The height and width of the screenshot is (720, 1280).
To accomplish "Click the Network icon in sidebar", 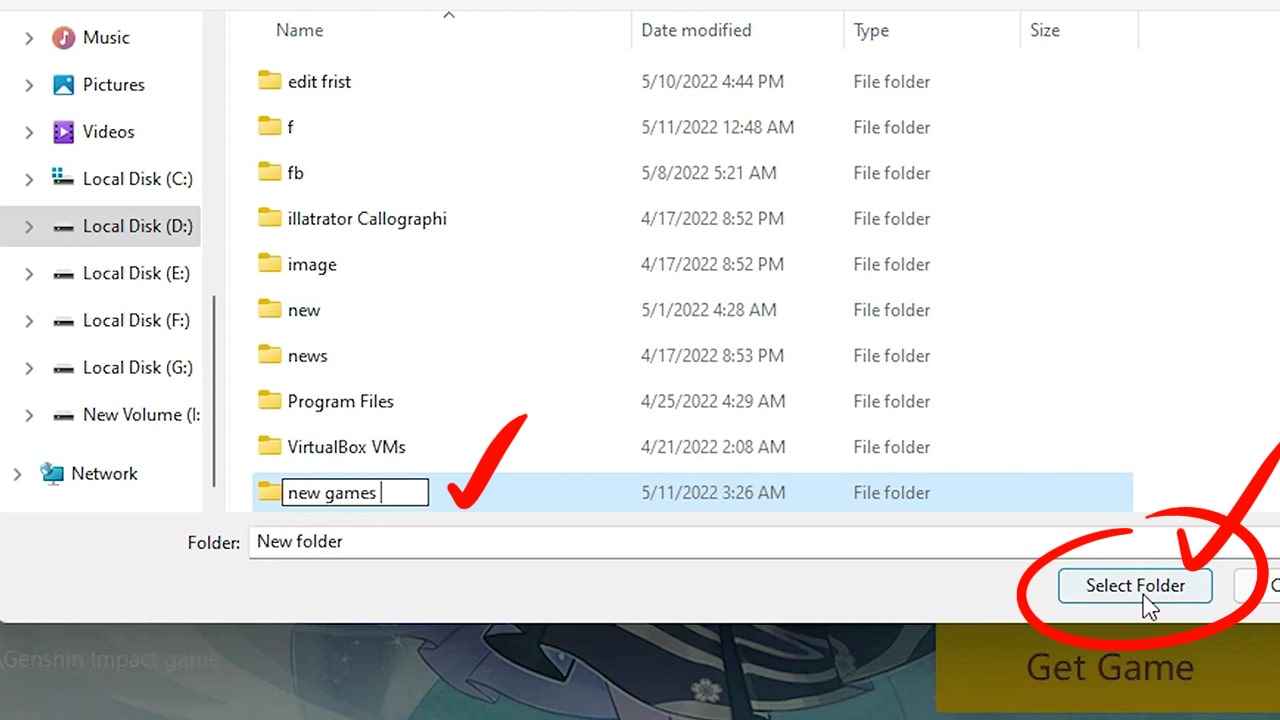I will (x=52, y=474).
